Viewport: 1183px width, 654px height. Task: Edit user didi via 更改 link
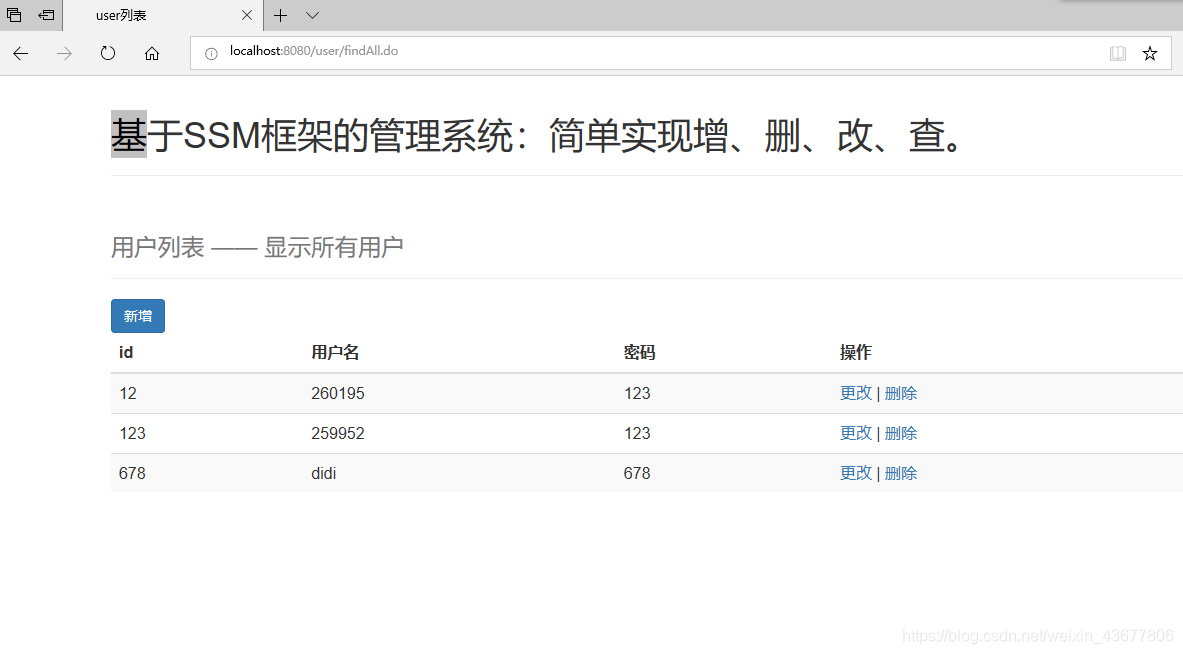pyautogui.click(x=856, y=473)
